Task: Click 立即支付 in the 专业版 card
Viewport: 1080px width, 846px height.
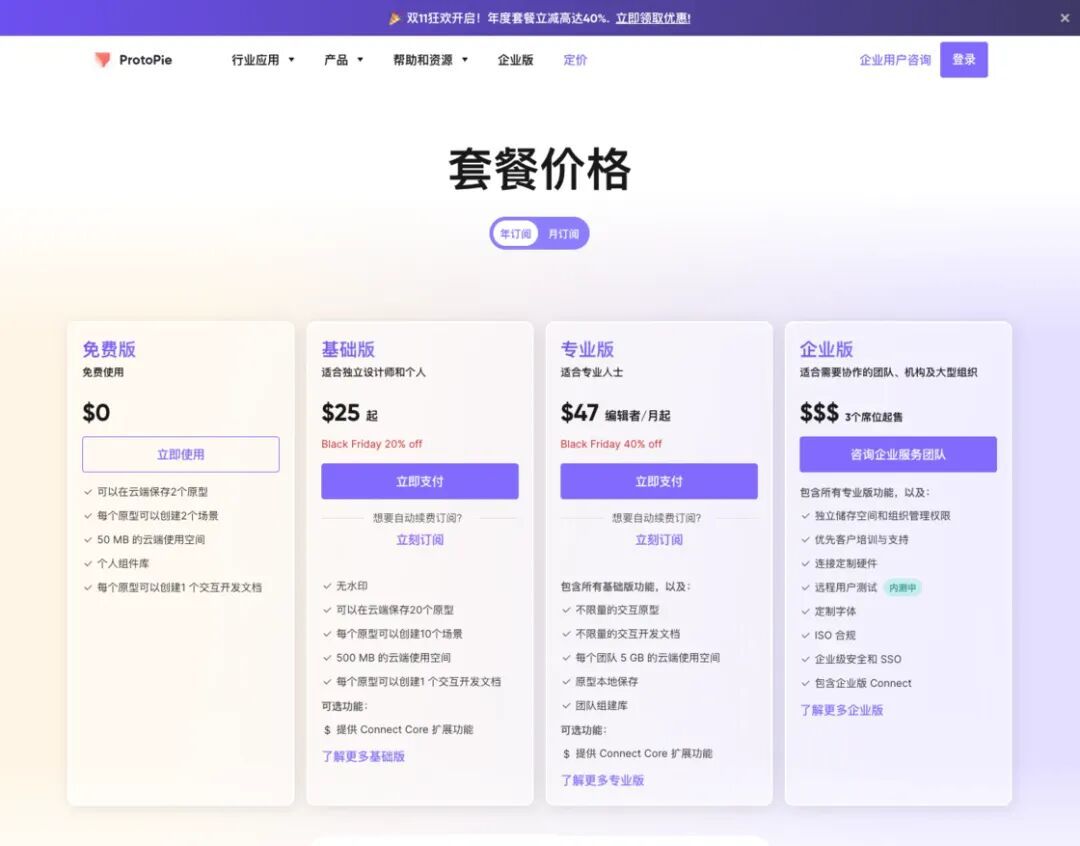Action: 658,481
